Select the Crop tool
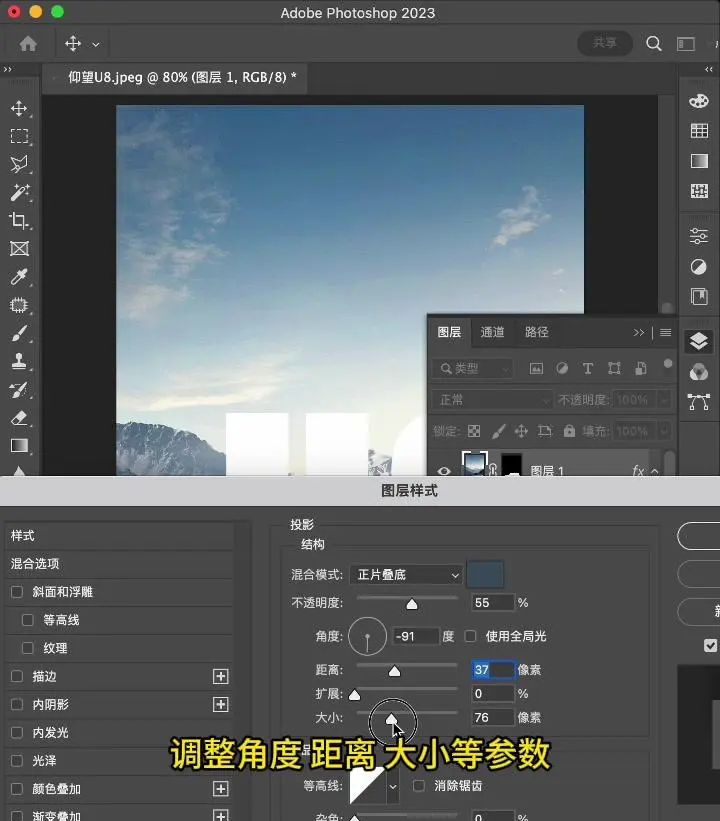720x821 pixels. 19,220
